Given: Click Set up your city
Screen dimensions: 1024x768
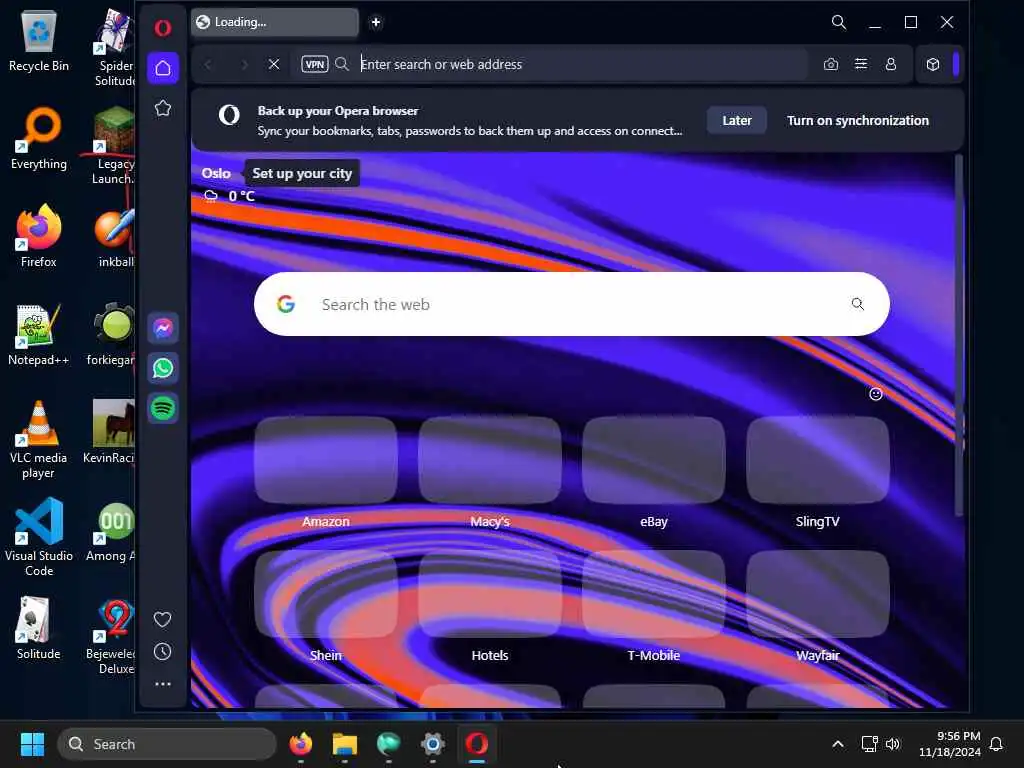Looking at the screenshot, I should click(x=302, y=173).
